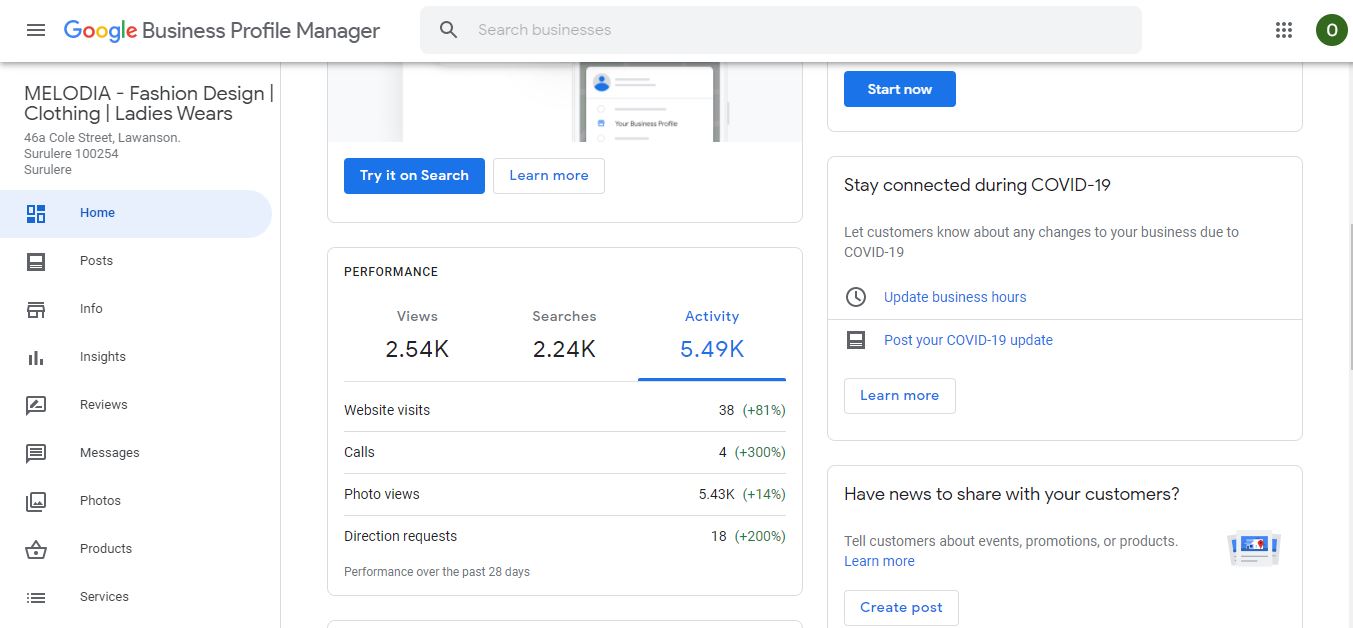This screenshot has height=628, width=1353.
Task: Click the Photo views row
Action: pyautogui.click(x=565, y=494)
